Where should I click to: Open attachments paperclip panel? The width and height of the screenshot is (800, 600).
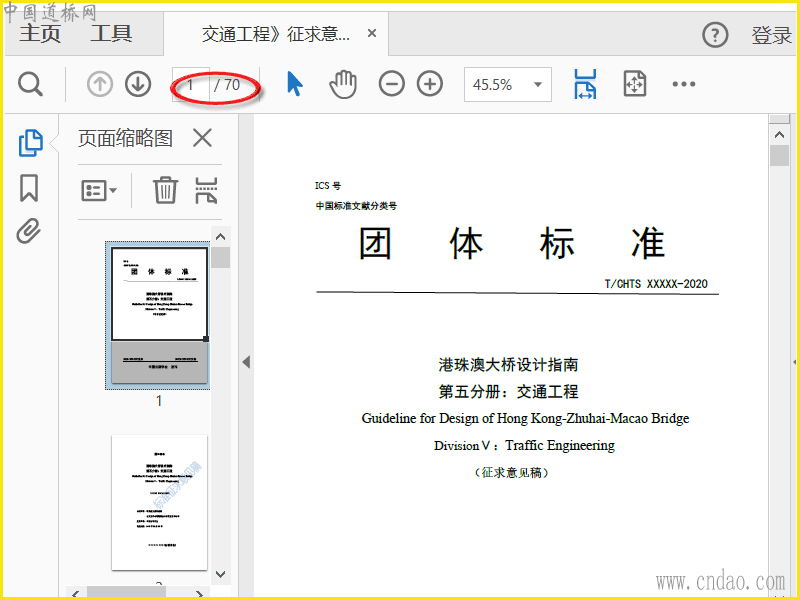click(x=29, y=231)
